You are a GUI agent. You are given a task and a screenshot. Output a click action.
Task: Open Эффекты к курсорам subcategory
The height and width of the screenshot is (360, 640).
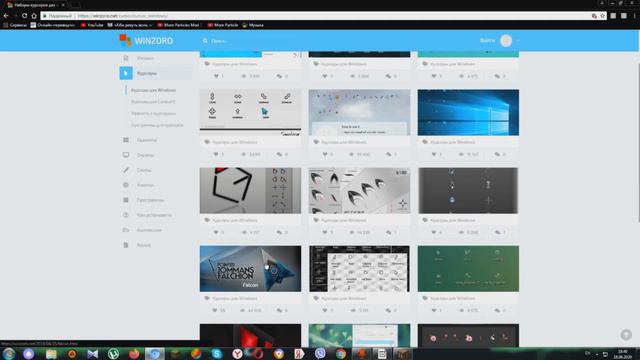(153, 113)
